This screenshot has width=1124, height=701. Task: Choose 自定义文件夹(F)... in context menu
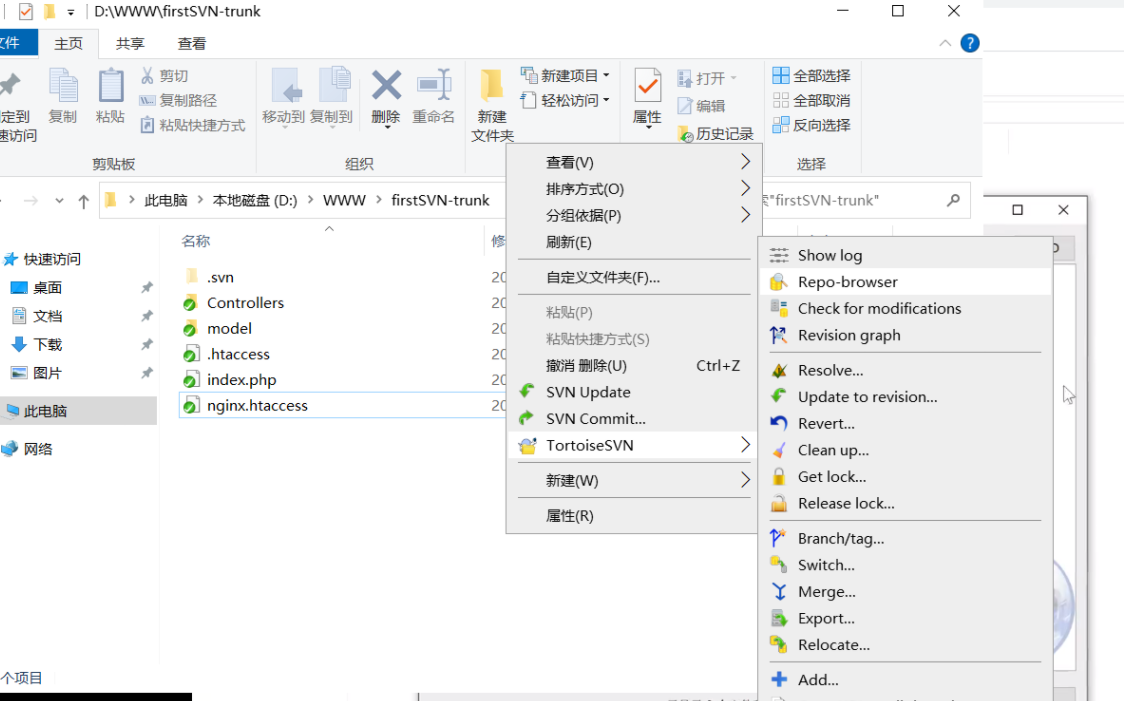[x=632, y=277]
